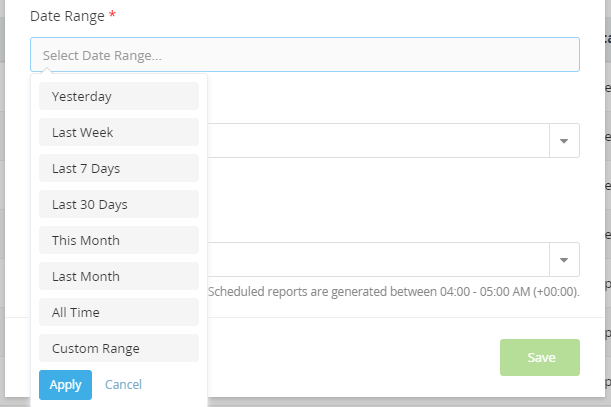Select the Last Month preset

coord(119,276)
